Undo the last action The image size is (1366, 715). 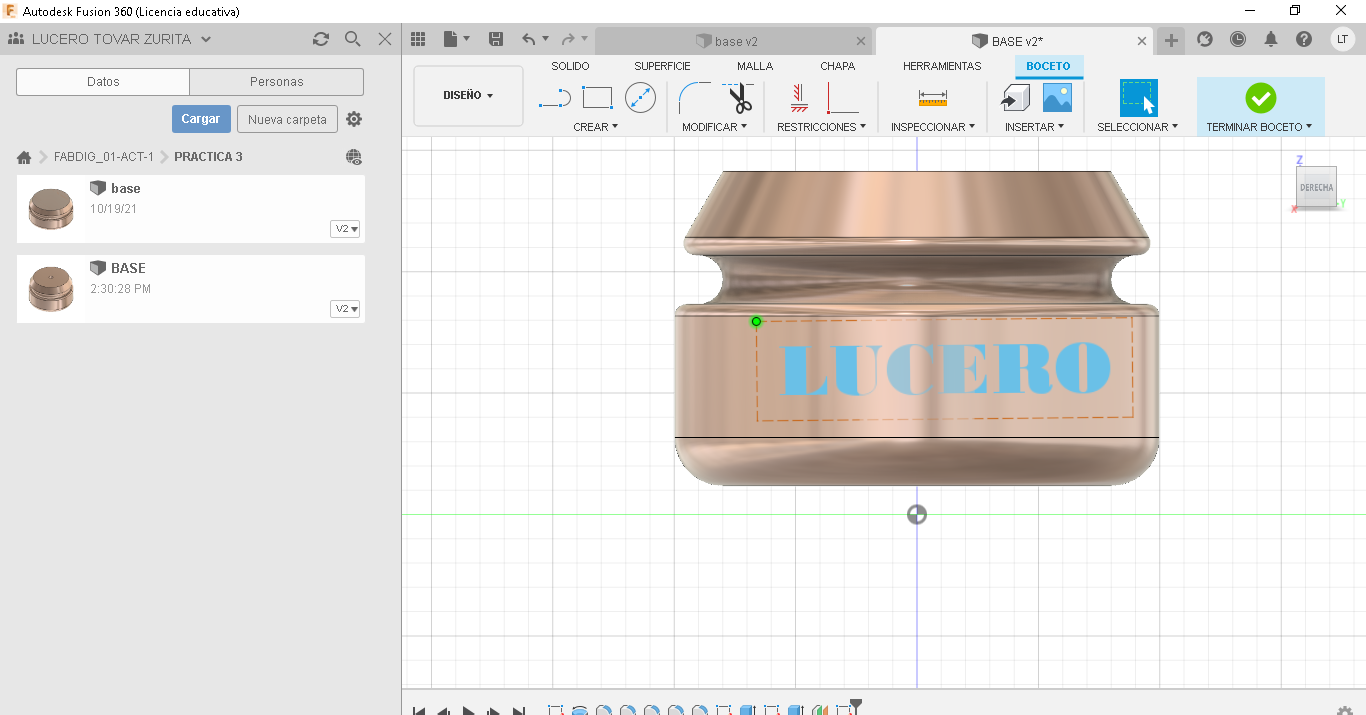(x=529, y=39)
